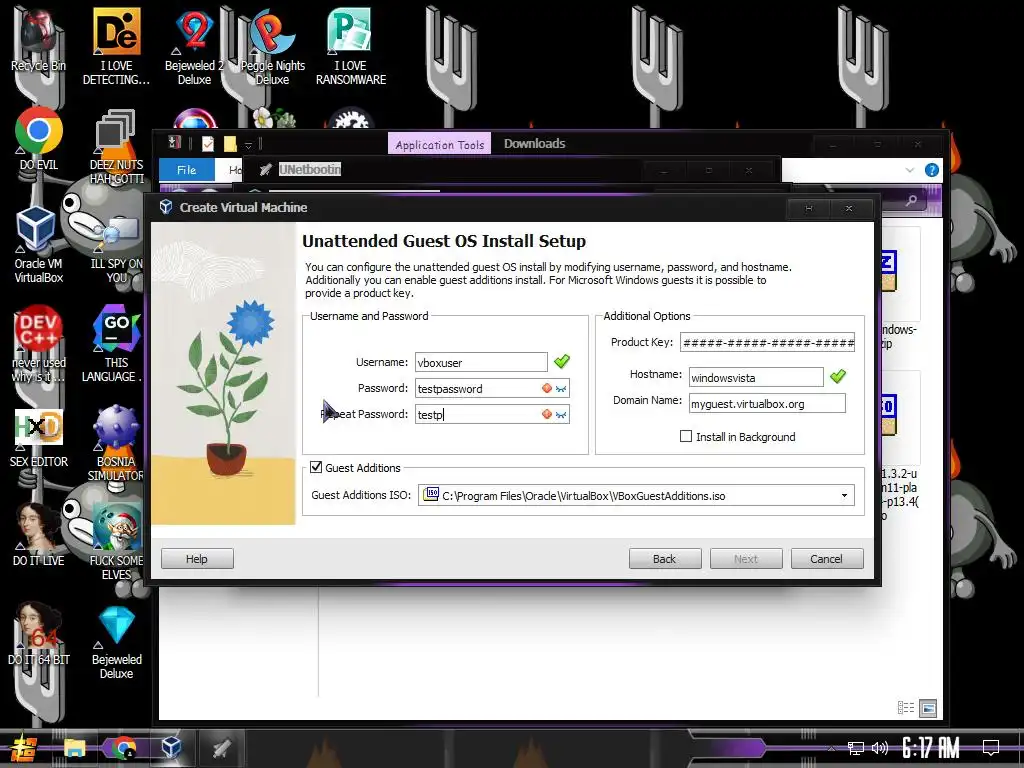Open the Recycle Bin desktop icon
This screenshot has width=1024, height=768.
point(38,39)
